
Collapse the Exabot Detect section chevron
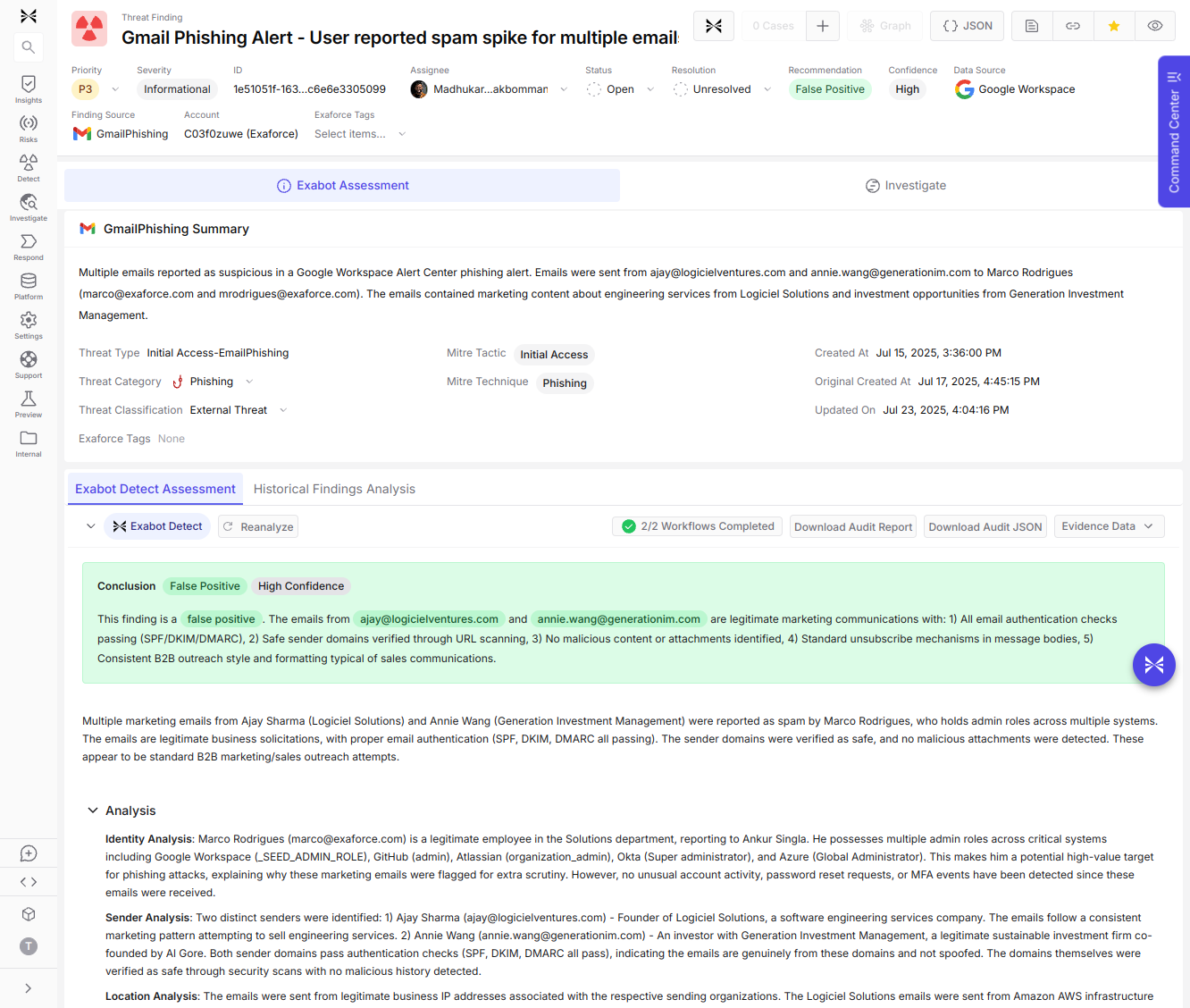pos(90,526)
